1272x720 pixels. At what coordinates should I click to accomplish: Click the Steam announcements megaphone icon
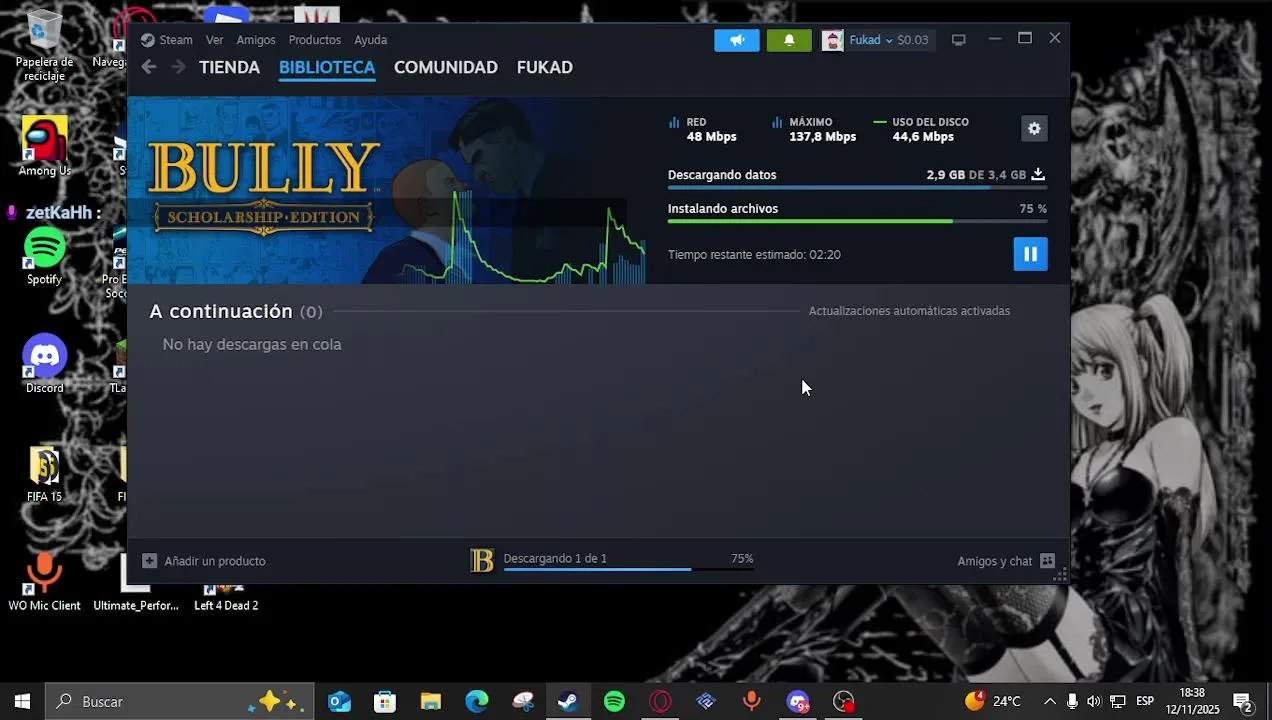(737, 40)
